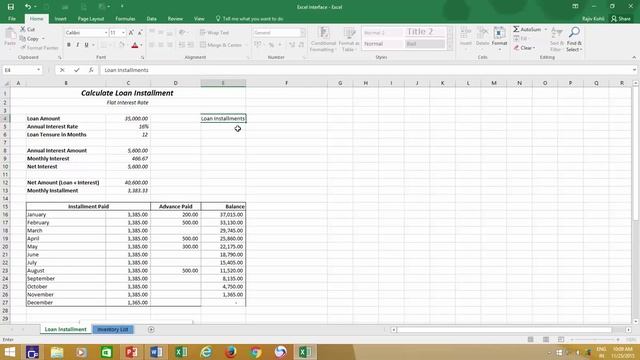Viewport: 640px width, 360px height.
Task: Copy the selection to the clipboard
Action: (x=29, y=39)
